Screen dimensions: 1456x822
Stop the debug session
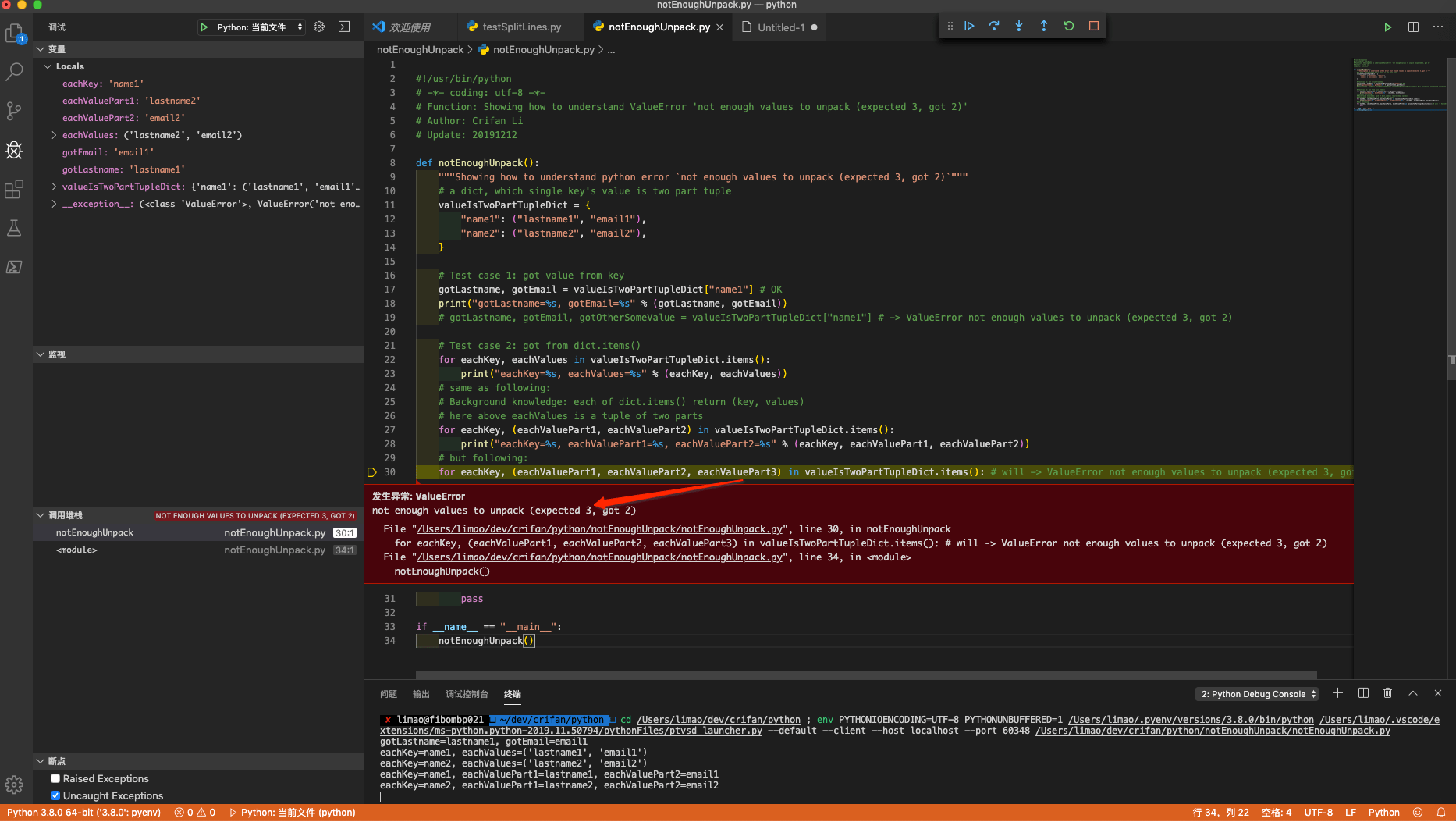point(1094,26)
